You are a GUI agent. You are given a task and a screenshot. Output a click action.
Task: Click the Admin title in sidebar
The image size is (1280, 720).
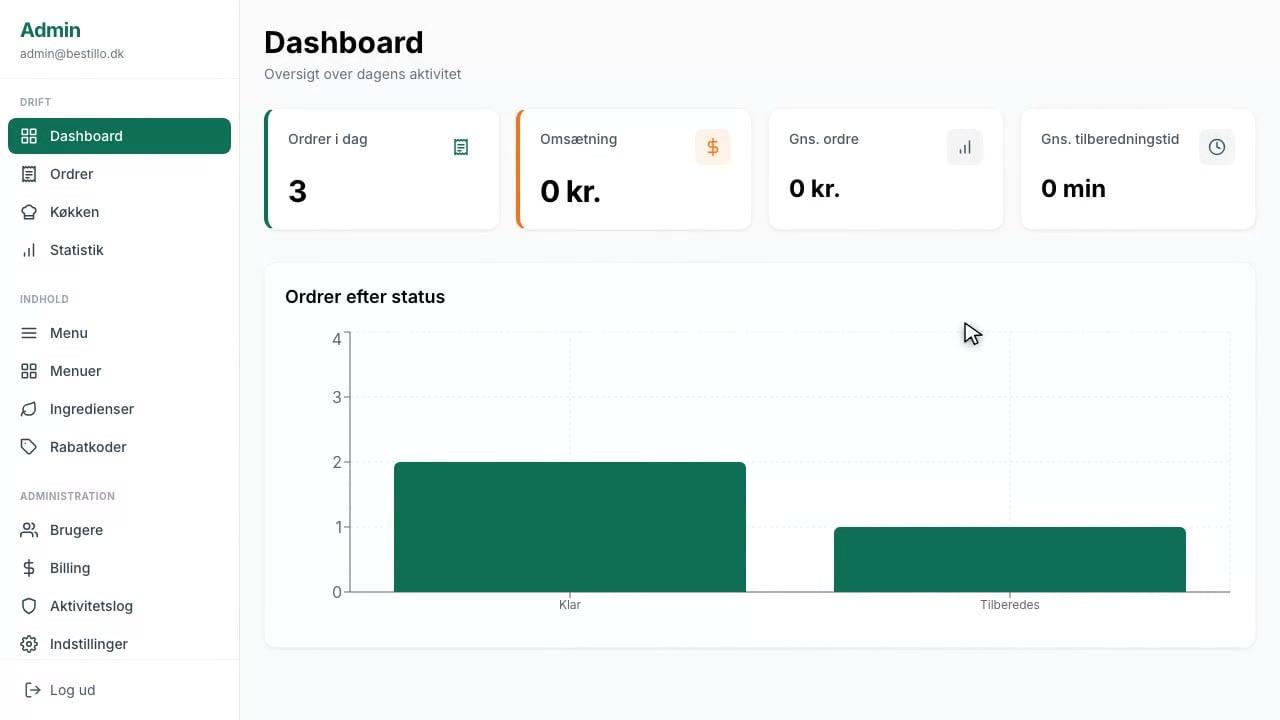click(50, 30)
